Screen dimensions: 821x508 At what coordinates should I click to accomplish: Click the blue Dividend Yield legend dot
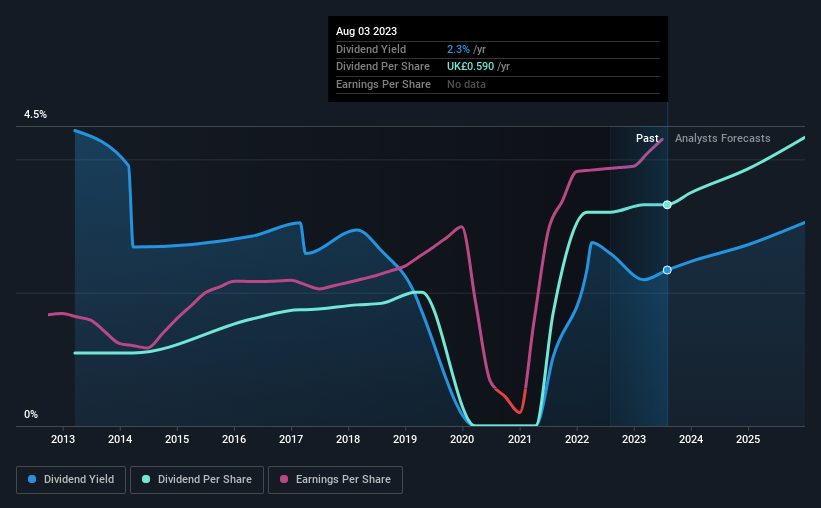[x=32, y=479]
